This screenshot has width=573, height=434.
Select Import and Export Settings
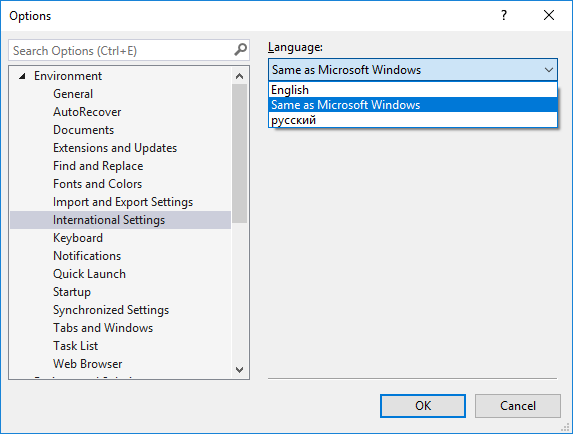tap(123, 202)
